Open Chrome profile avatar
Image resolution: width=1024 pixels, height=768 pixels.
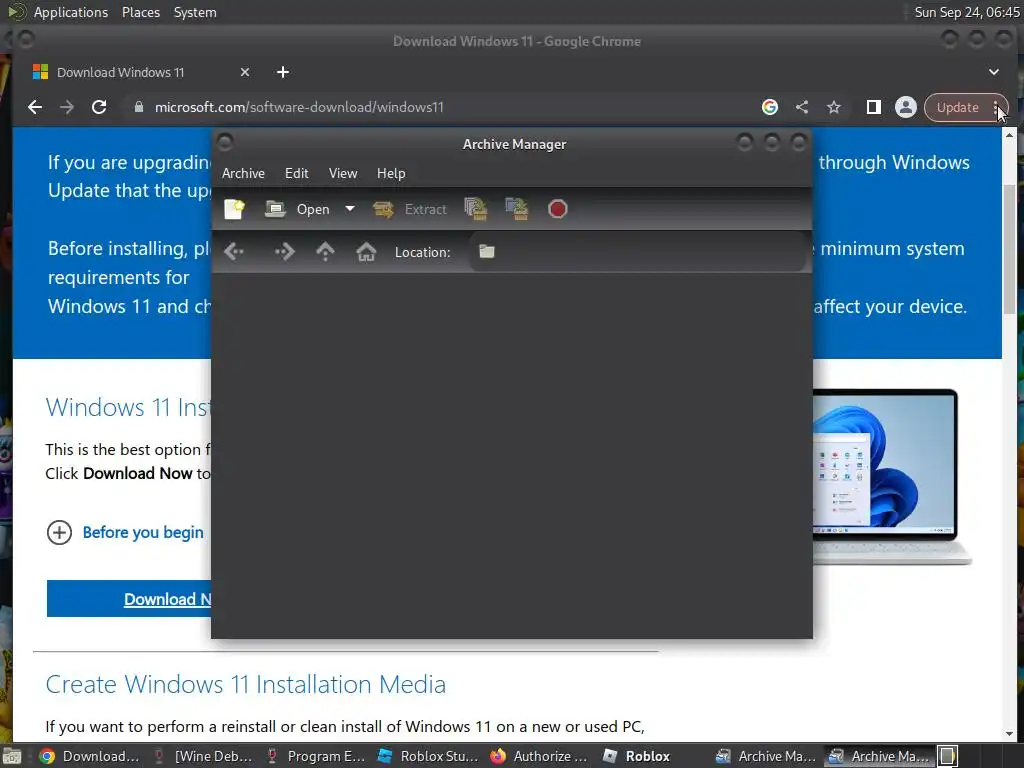click(x=906, y=107)
